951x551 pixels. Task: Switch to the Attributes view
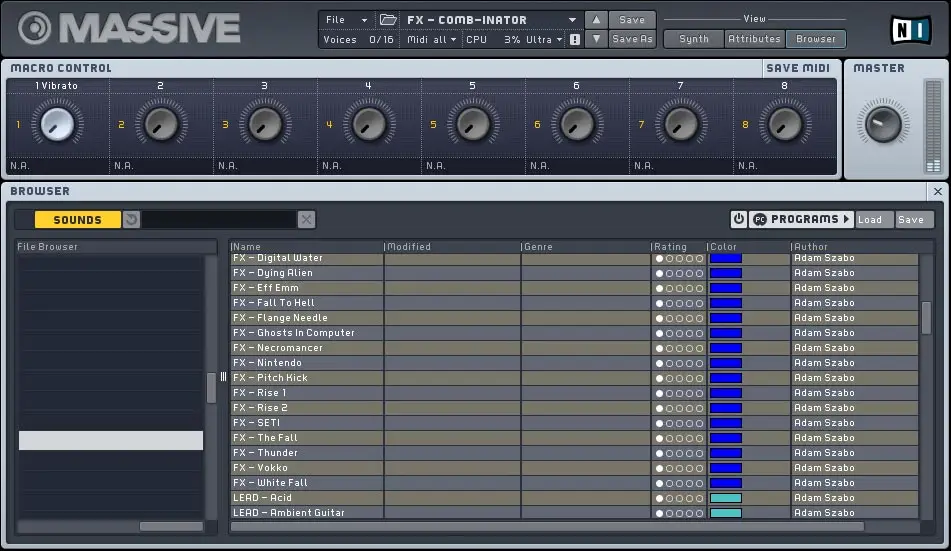coord(754,39)
